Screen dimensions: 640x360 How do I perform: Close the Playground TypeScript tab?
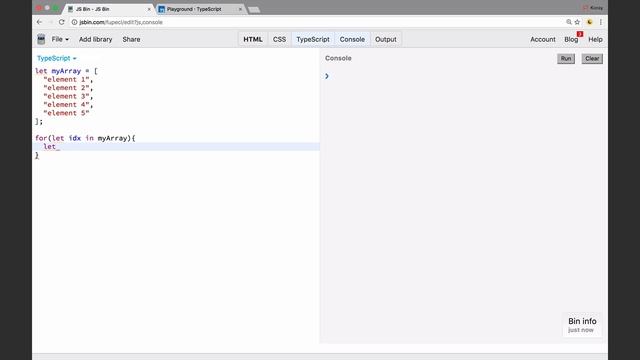pos(240,9)
